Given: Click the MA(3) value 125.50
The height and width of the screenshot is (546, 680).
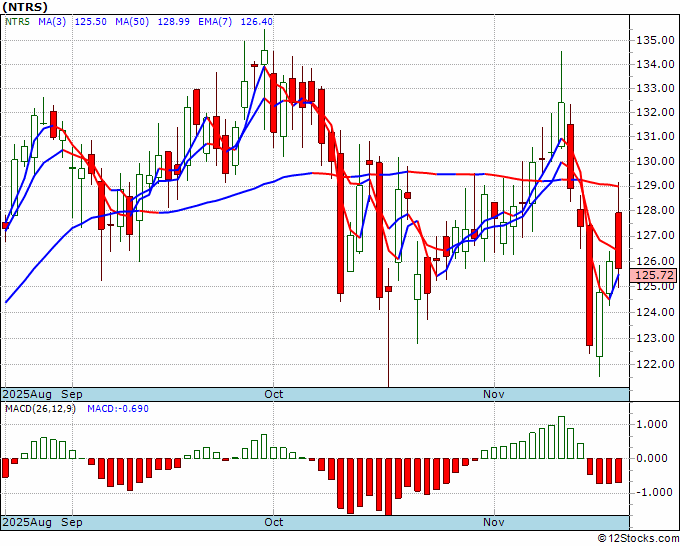Looking at the screenshot, I should (91, 22).
